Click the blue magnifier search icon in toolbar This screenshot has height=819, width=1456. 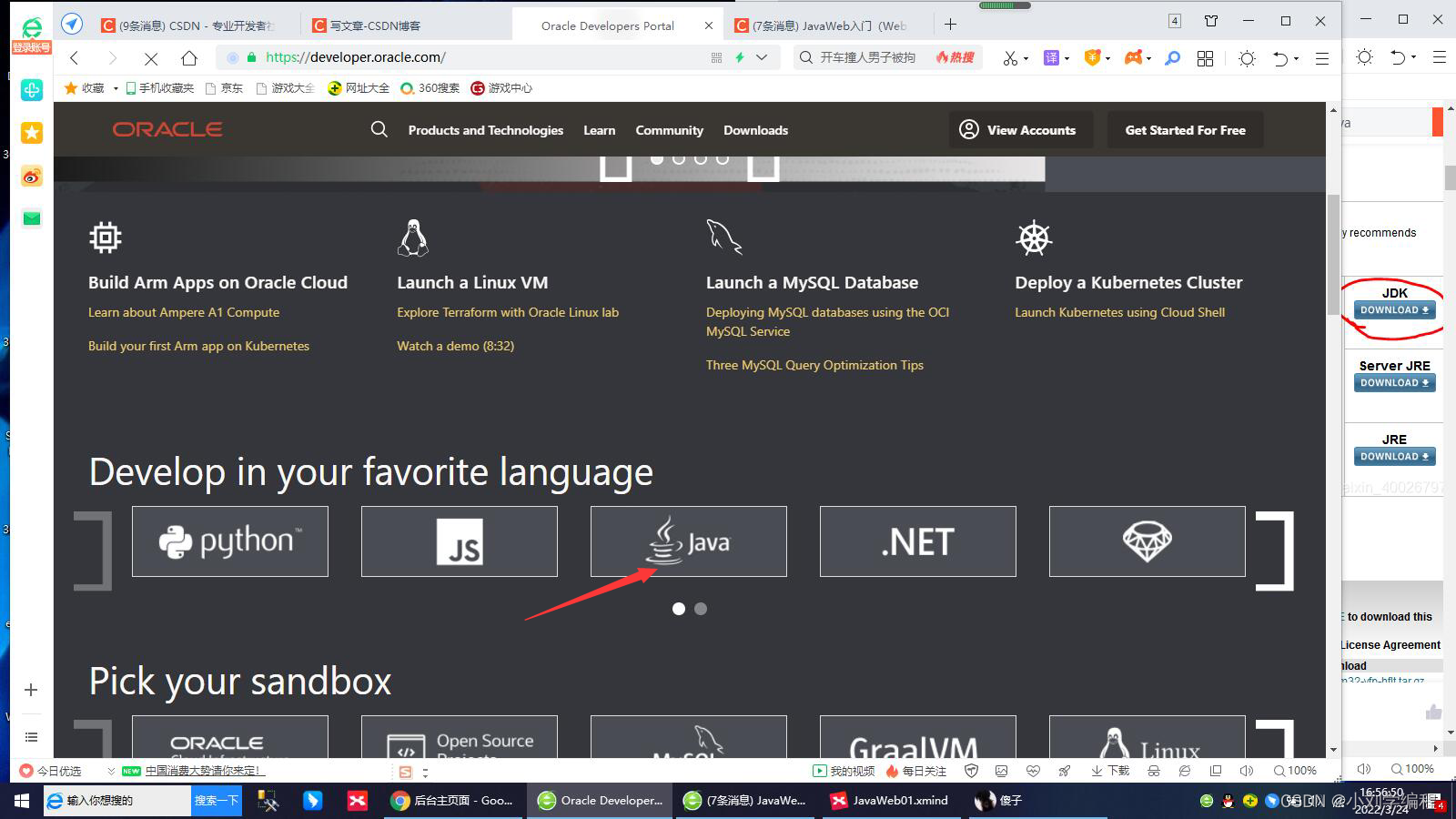point(1172,57)
